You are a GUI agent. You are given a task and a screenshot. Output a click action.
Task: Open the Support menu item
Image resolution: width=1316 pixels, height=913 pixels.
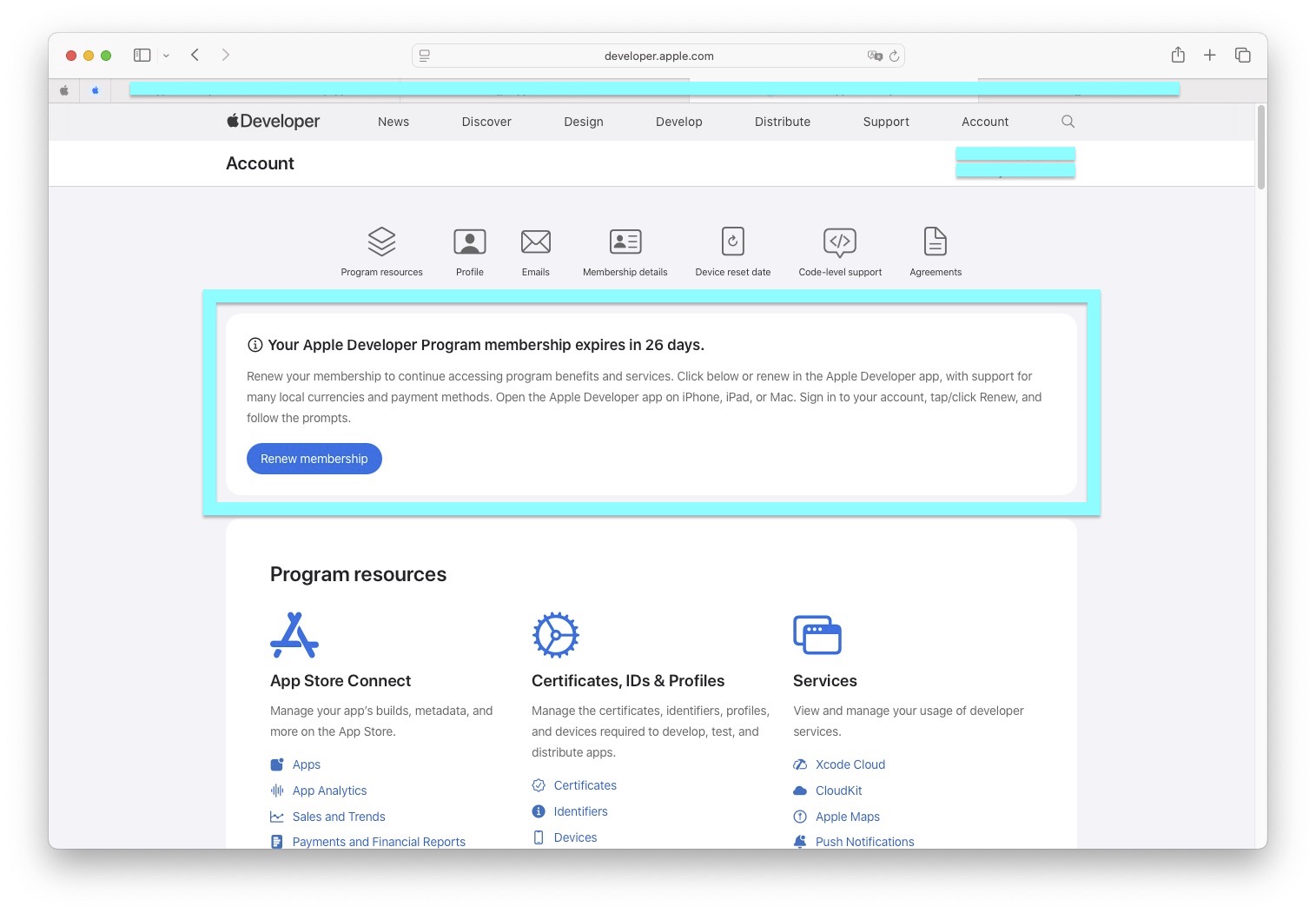(886, 122)
